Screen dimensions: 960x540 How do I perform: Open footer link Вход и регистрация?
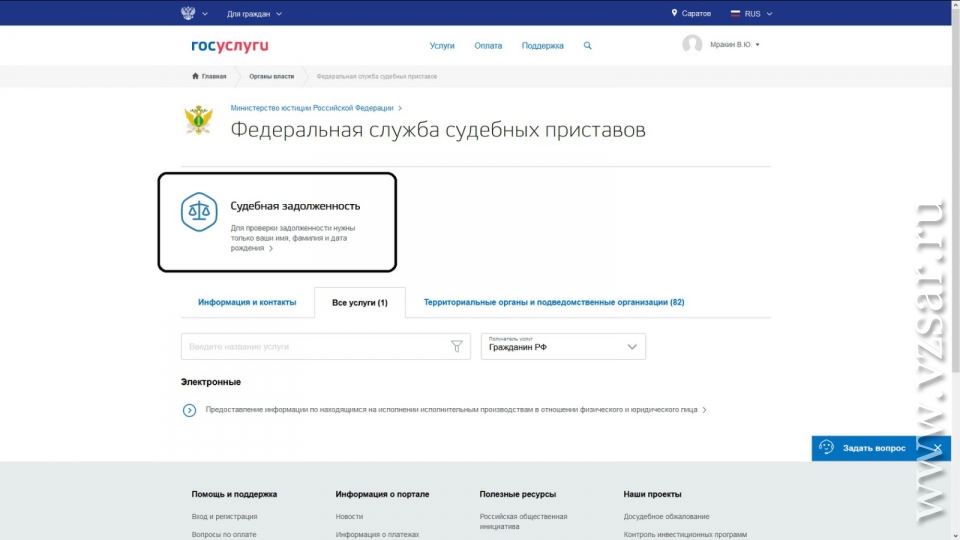coord(224,517)
